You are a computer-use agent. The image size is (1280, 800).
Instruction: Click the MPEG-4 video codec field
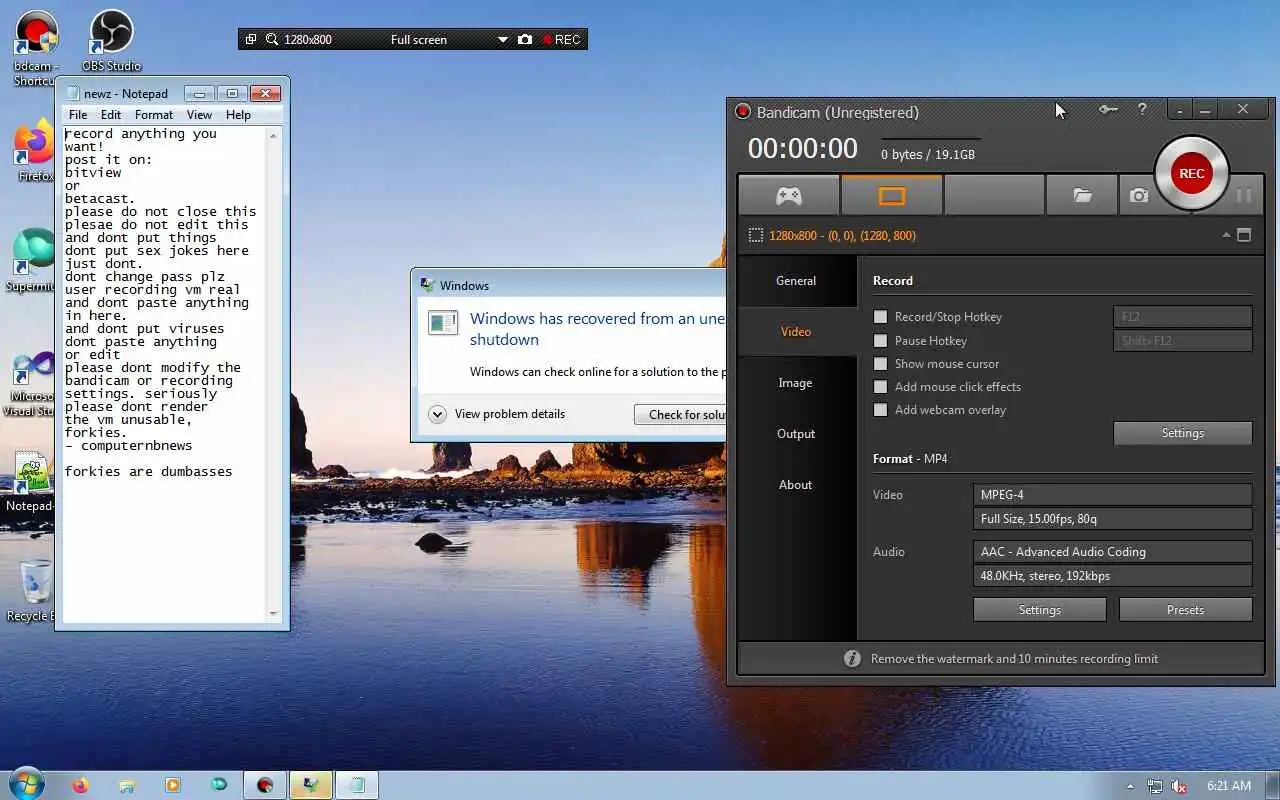pos(1113,495)
